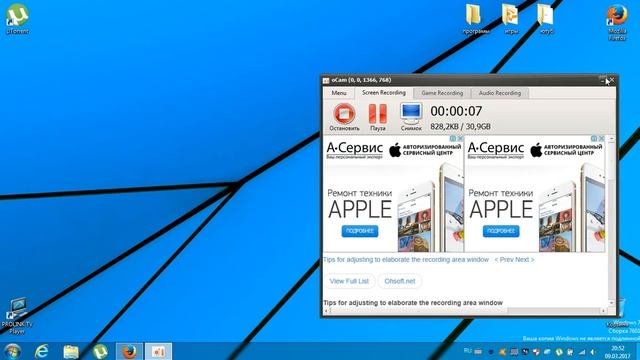Open blue tips link about recording area
Screen dimensions: 640x360
[406, 260]
